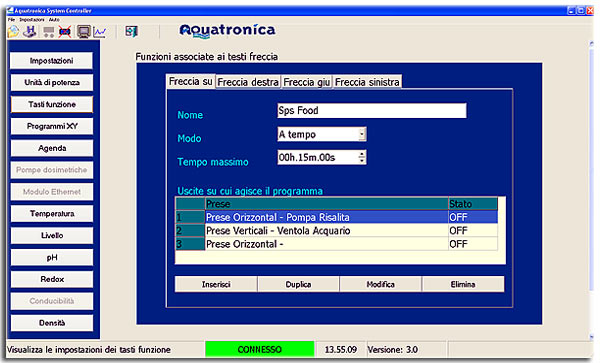Click the scroll down arrow of window scrollbar
The height and width of the screenshot is (363, 600).
coord(592,337)
